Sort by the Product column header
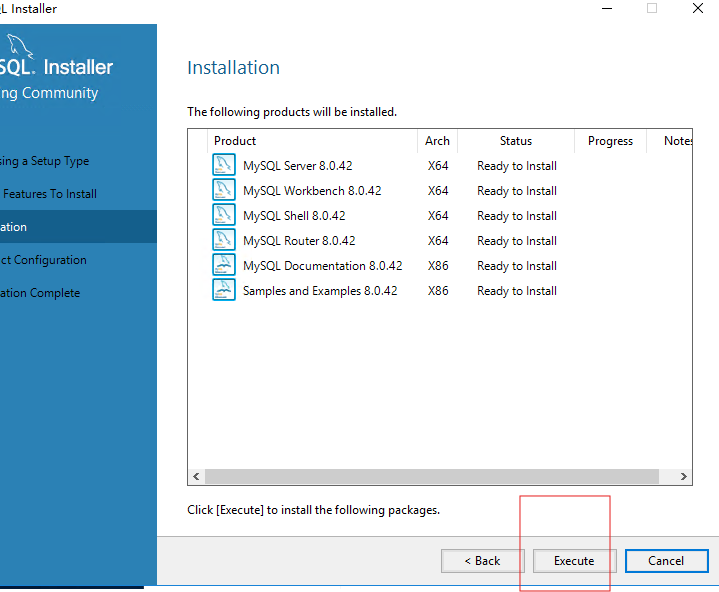Viewport: 719px width, 592px height. [x=312, y=141]
